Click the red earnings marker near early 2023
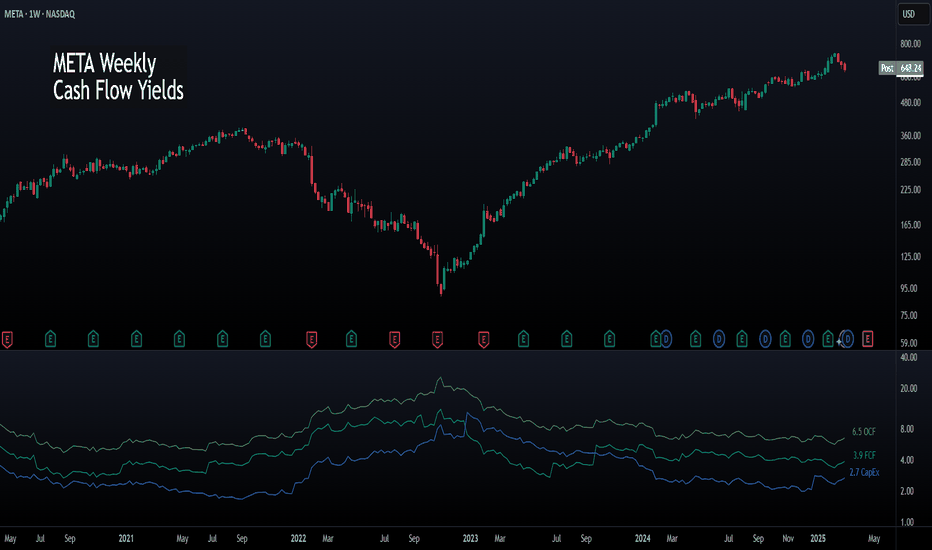Image resolution: width=932 pixels, height=550 pixels. pyautogui.click(x=483, y=340)
